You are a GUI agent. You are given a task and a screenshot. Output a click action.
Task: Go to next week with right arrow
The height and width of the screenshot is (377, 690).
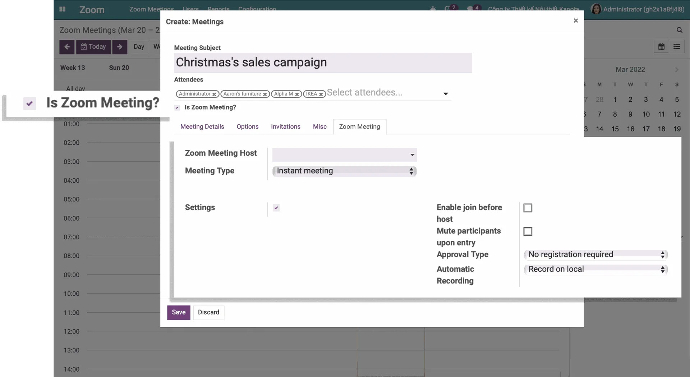click(119, 47)
